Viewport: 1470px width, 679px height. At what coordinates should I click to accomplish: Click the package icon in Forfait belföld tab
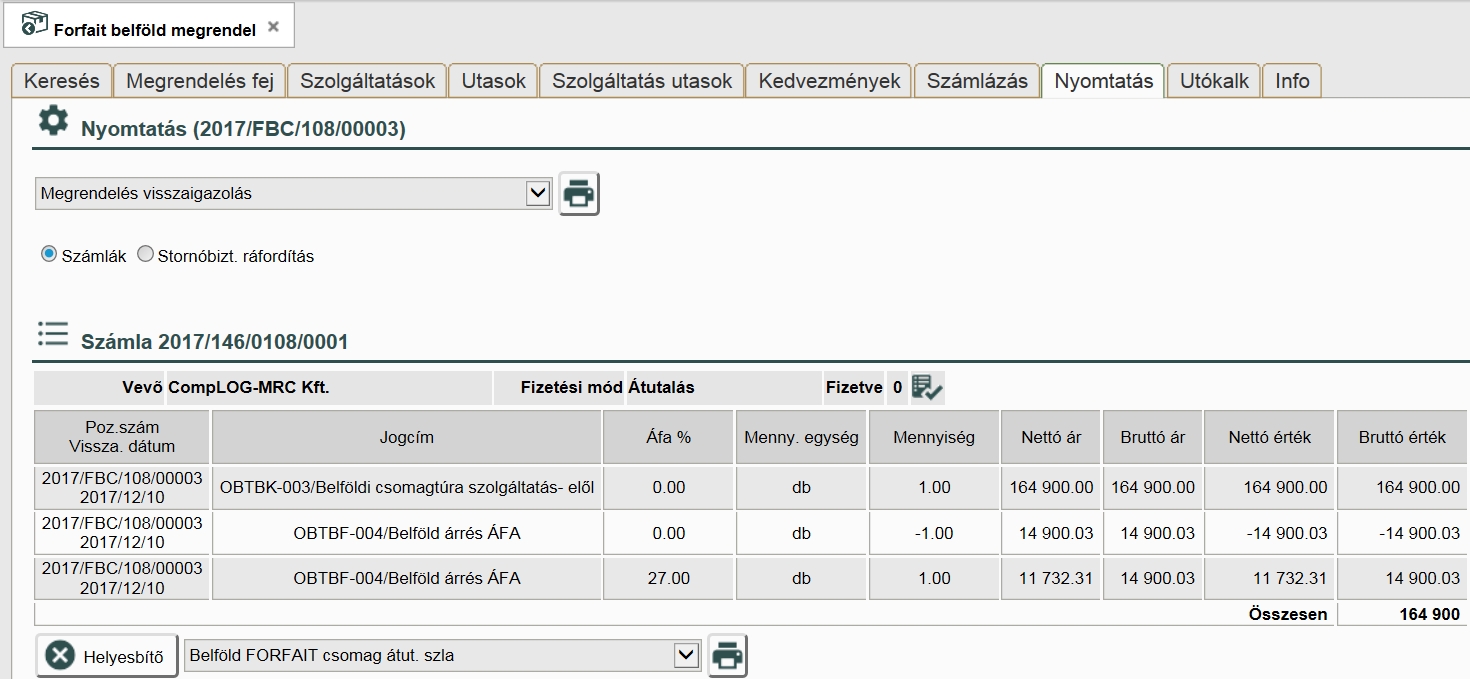click(x=34, y=25)
